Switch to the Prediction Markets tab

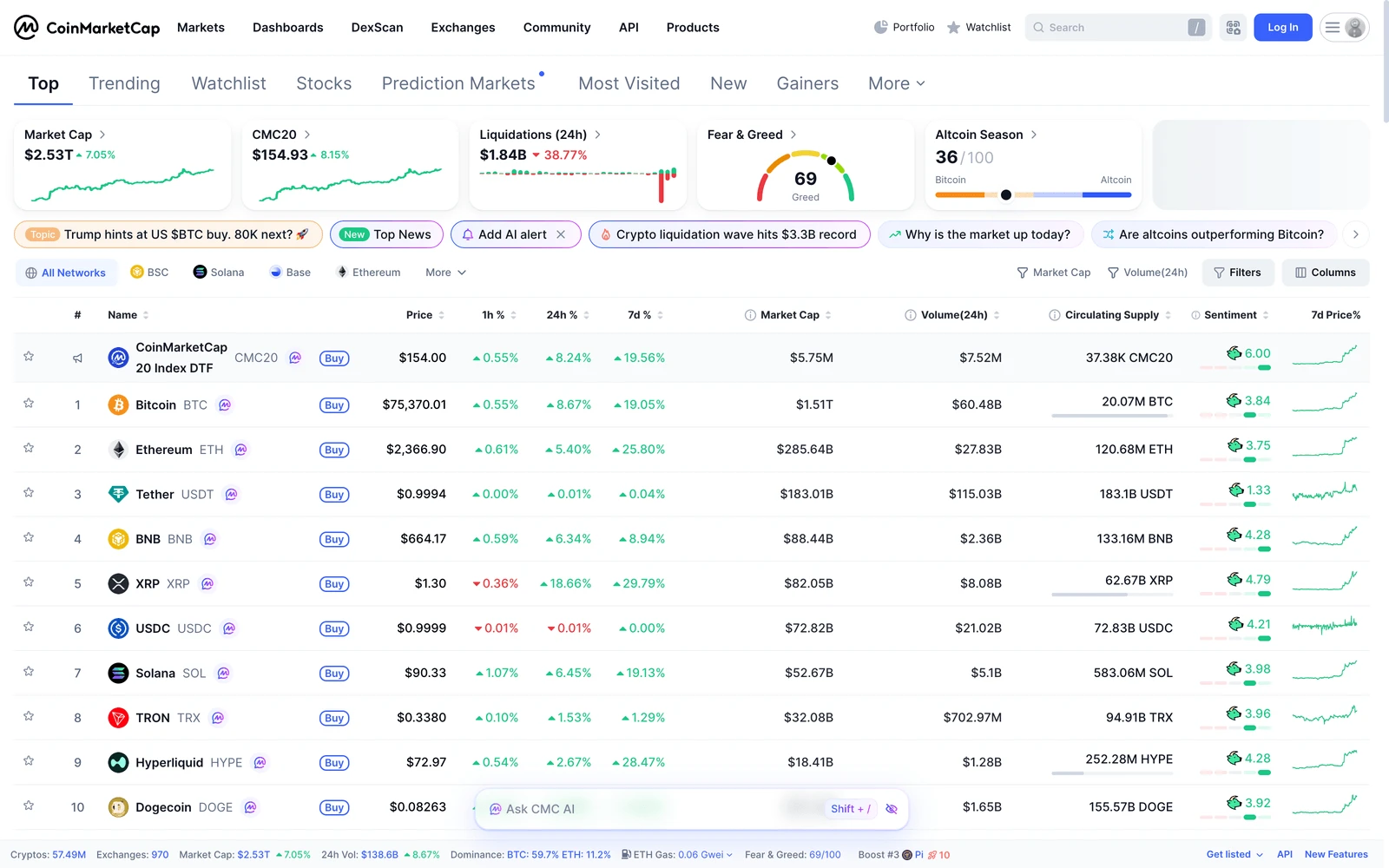tap(458, 83)
